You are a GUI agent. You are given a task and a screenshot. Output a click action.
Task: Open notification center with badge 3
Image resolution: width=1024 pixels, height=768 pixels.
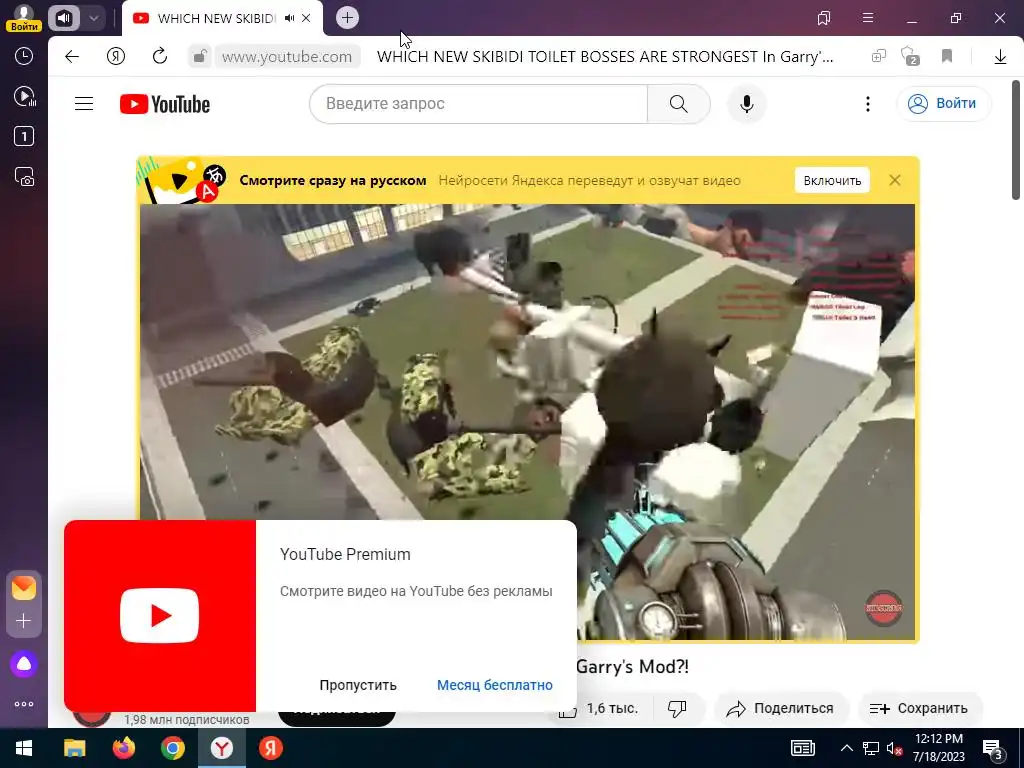pos(993,748)
